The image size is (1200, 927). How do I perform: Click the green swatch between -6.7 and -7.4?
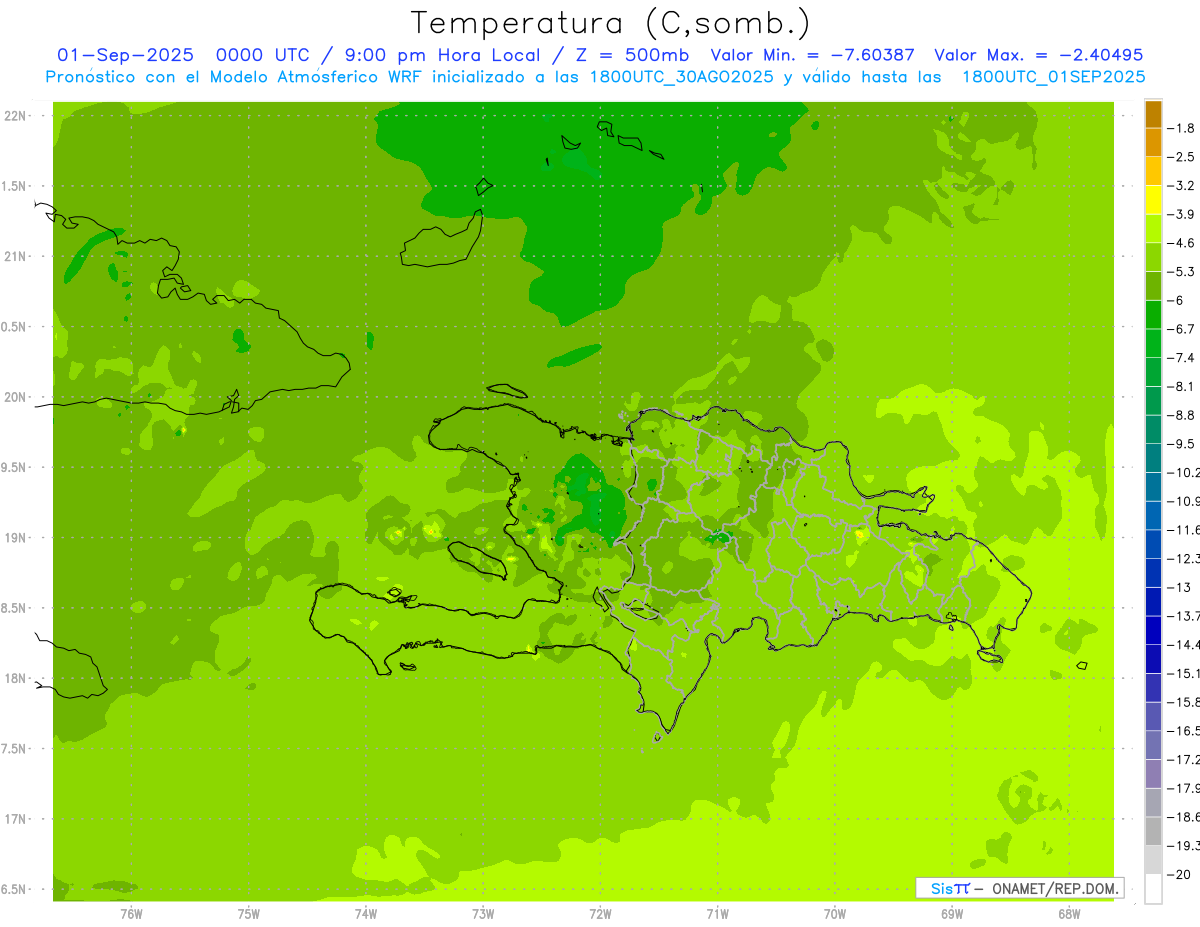pos(1153,343)
